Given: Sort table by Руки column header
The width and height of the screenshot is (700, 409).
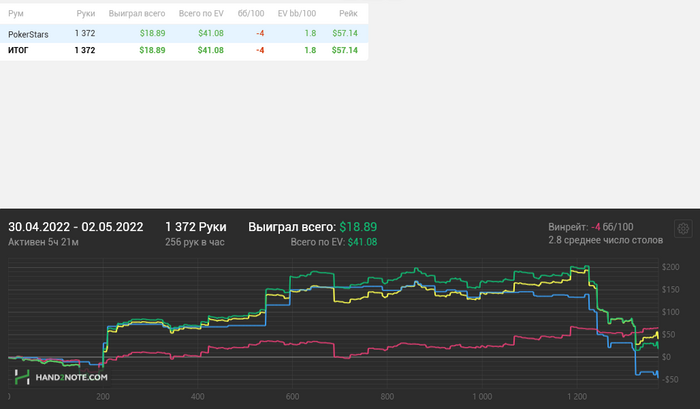Looking at the screenshot, I should pos(86,14).
